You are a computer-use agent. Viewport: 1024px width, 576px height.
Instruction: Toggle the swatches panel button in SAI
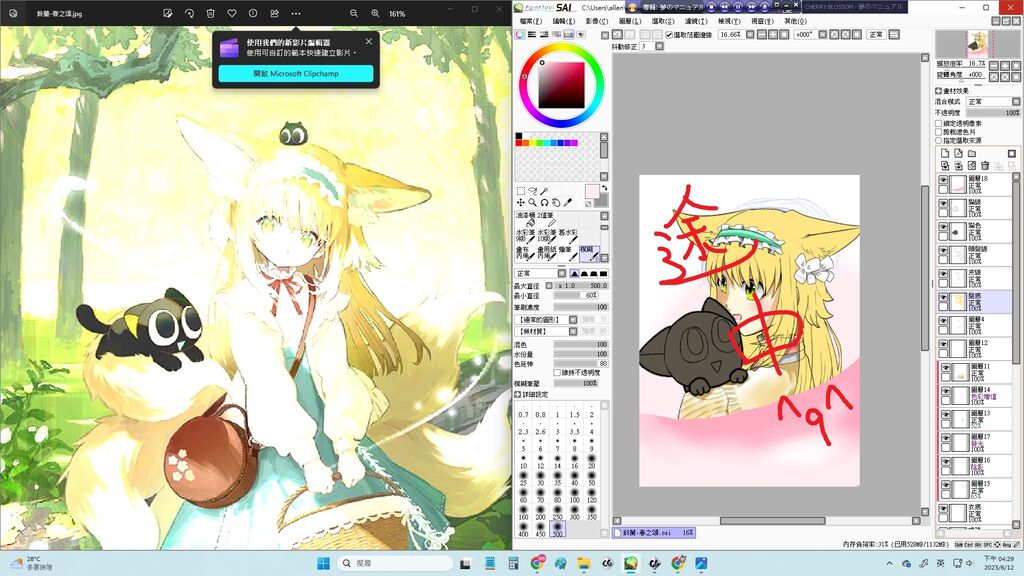[569, 35]
